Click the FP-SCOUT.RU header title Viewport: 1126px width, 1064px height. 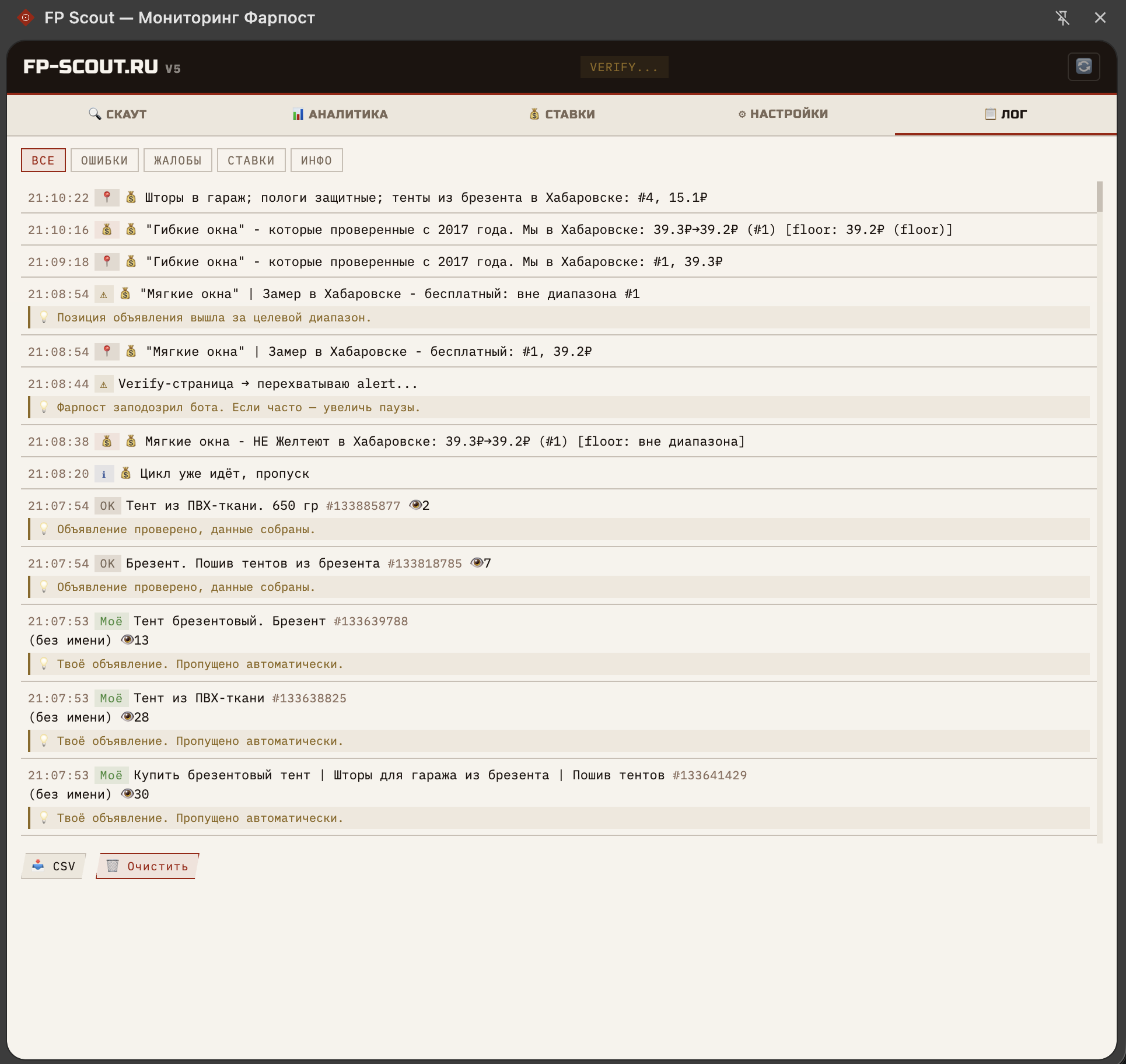pos(90,66)
